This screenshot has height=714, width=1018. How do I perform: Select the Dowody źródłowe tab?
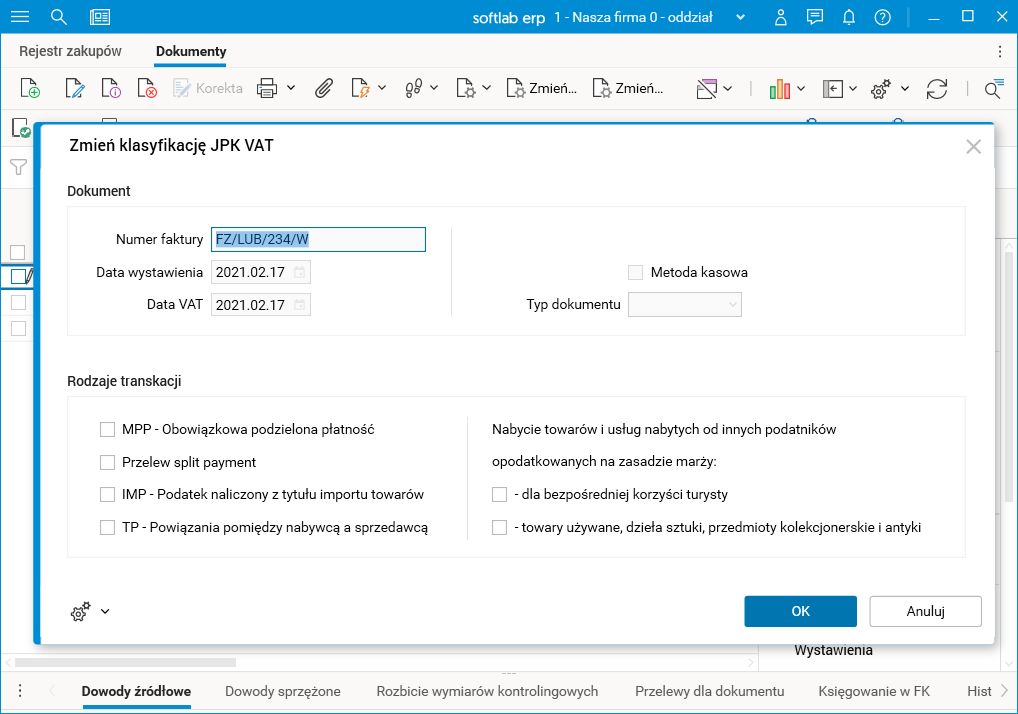coord(136,691)
